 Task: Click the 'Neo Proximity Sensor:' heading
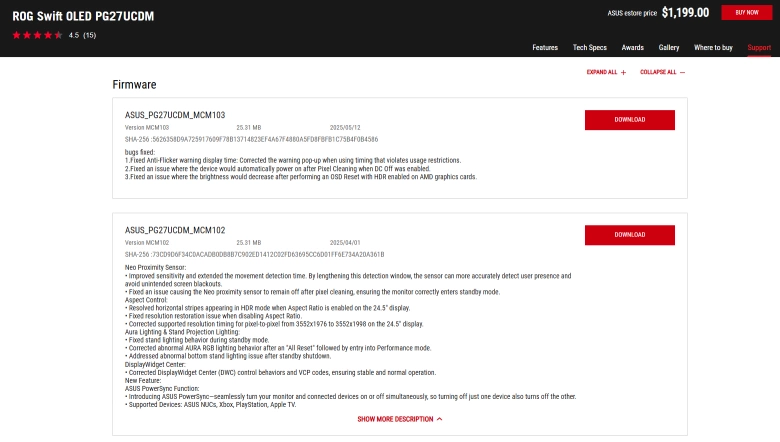pyautogui.click(x=155, y=267)
